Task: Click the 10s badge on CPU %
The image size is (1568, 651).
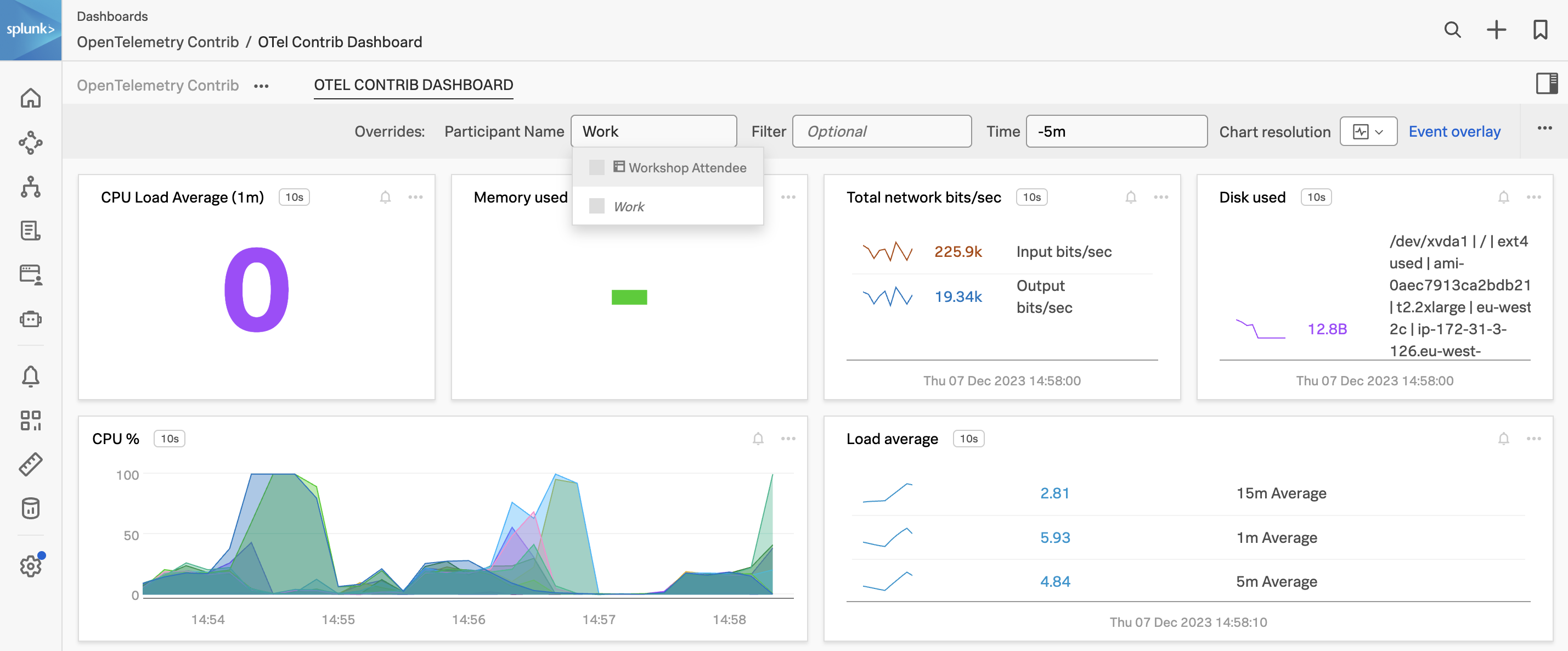Action: coord(169,439)
